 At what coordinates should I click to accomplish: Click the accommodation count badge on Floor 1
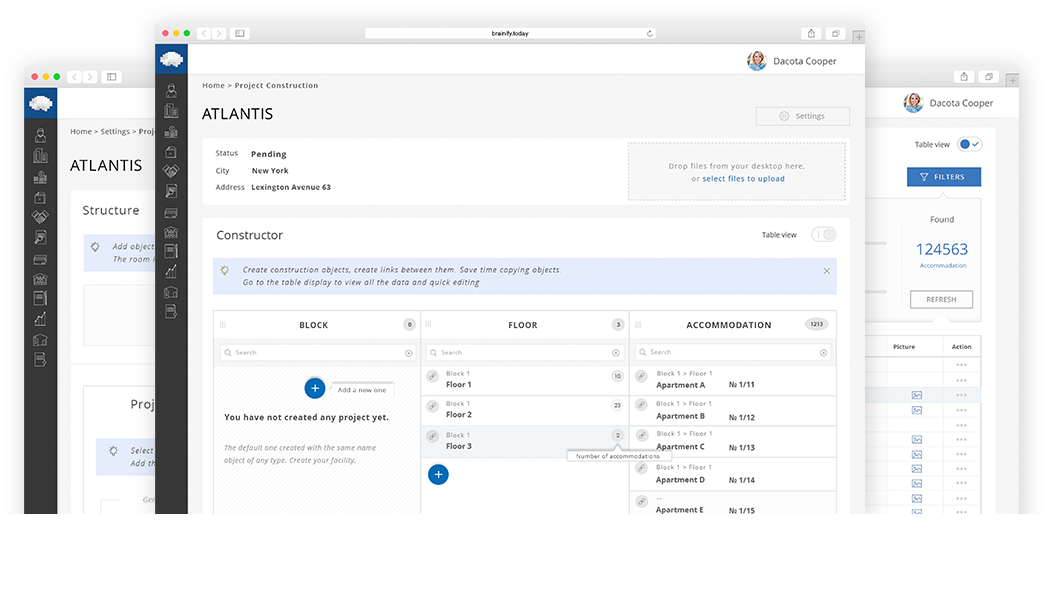coord(618,376)
